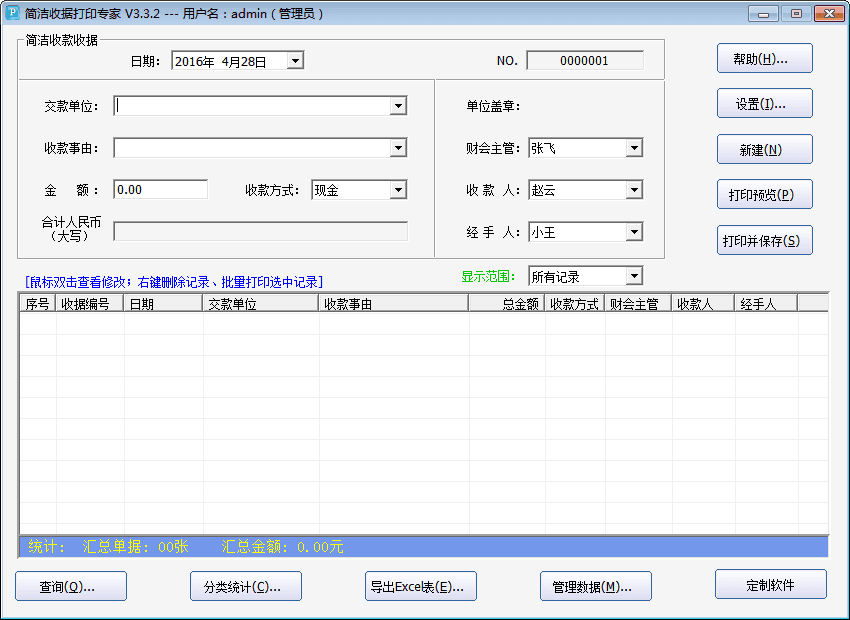The image size is (850, 620).
Task: Open 分类统计(C) statistics button
Action: tap(246, 587)
